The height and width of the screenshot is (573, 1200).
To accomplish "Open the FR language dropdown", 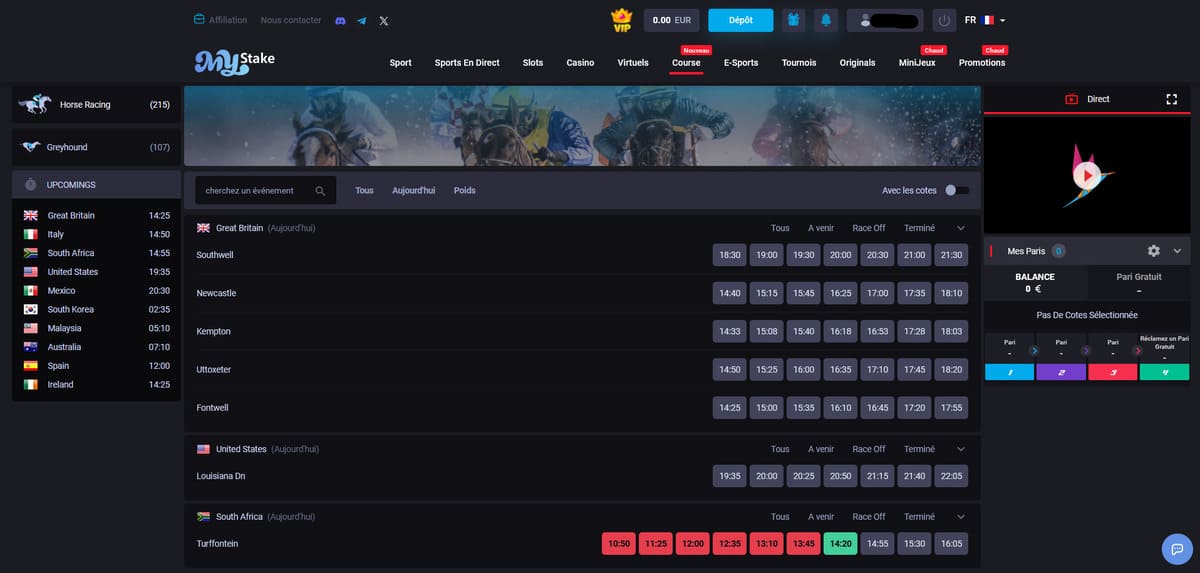I will tap(985, 20).
